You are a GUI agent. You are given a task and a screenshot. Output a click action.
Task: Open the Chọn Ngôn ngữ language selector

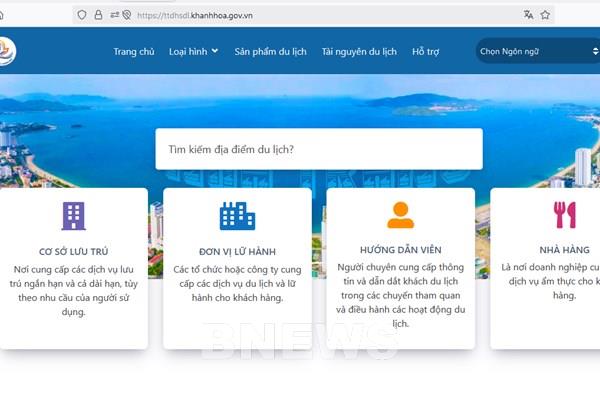click(538, 51)
